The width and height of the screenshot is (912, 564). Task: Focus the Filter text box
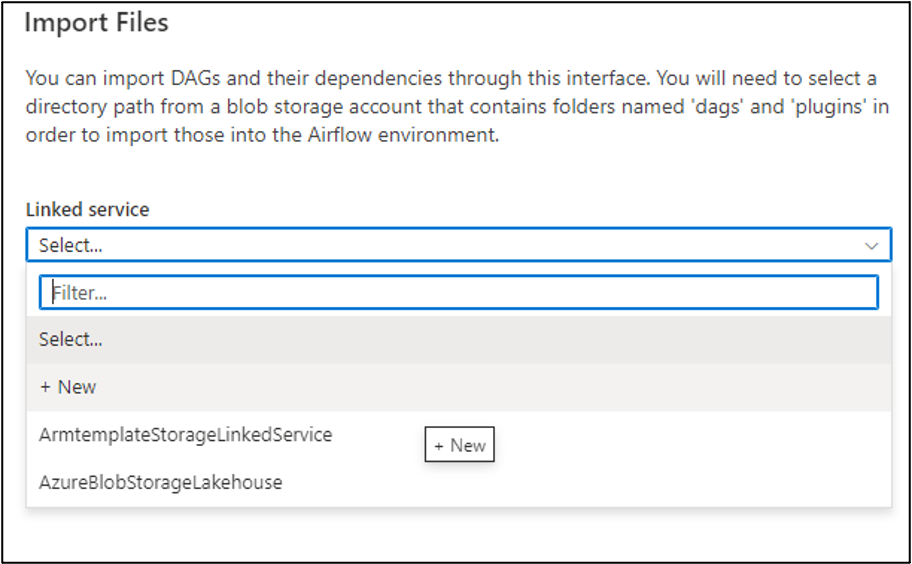(458, 293)
